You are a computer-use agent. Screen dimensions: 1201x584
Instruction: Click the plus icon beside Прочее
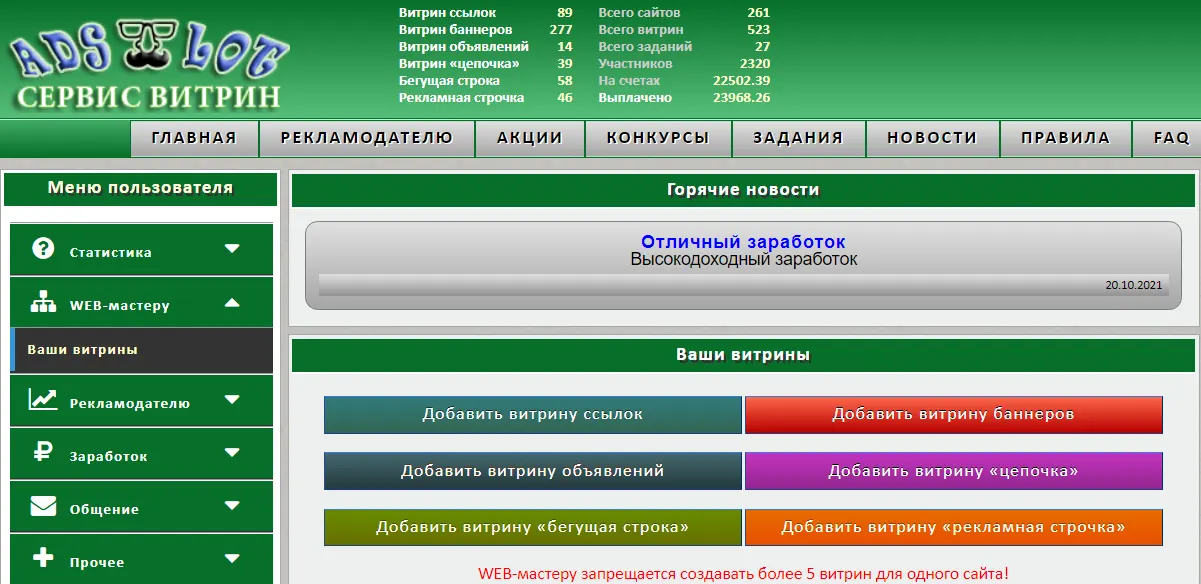point(43,558)
